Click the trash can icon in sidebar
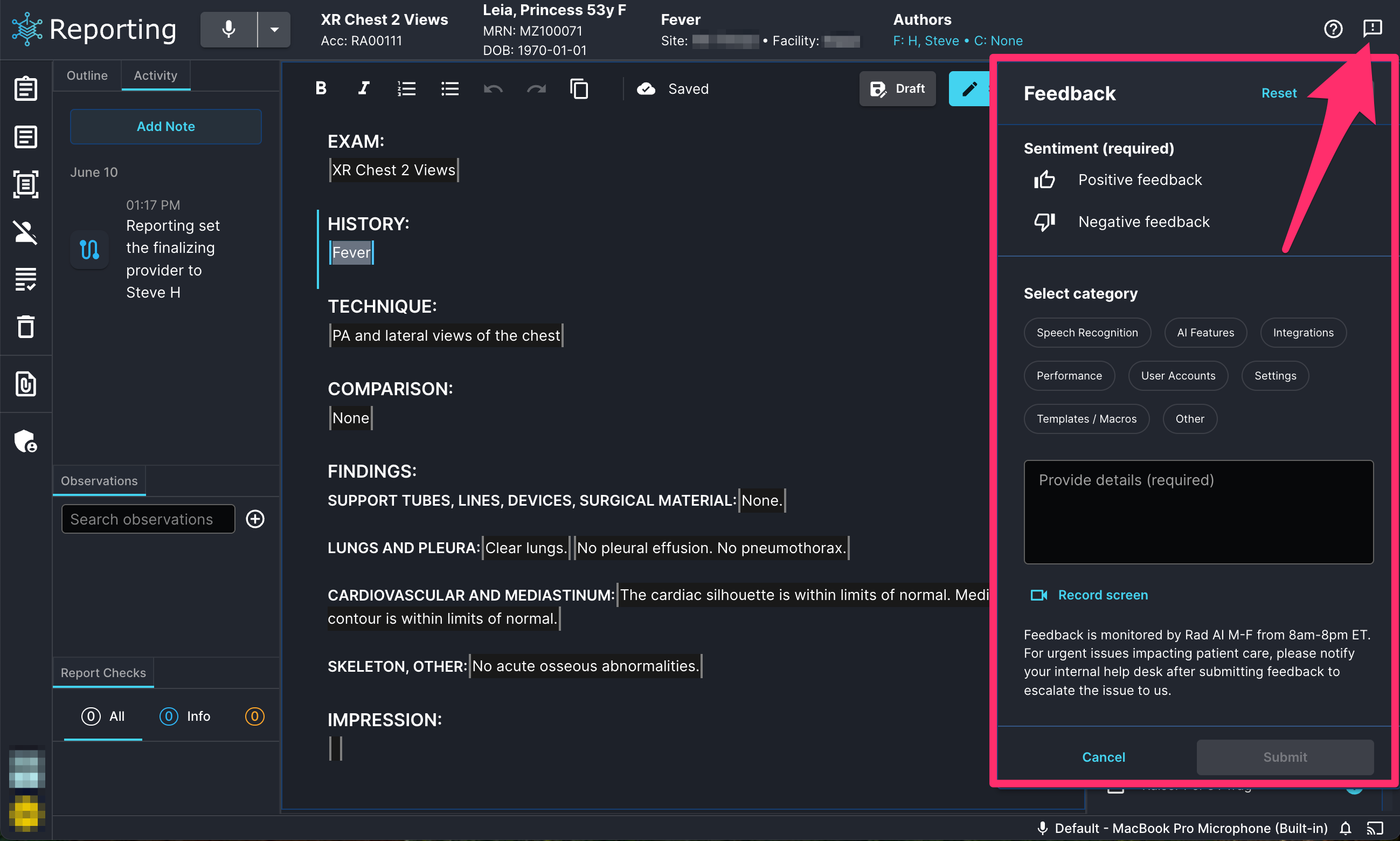1400x841 pixels. pyautogui.click(x=26, y=326)
